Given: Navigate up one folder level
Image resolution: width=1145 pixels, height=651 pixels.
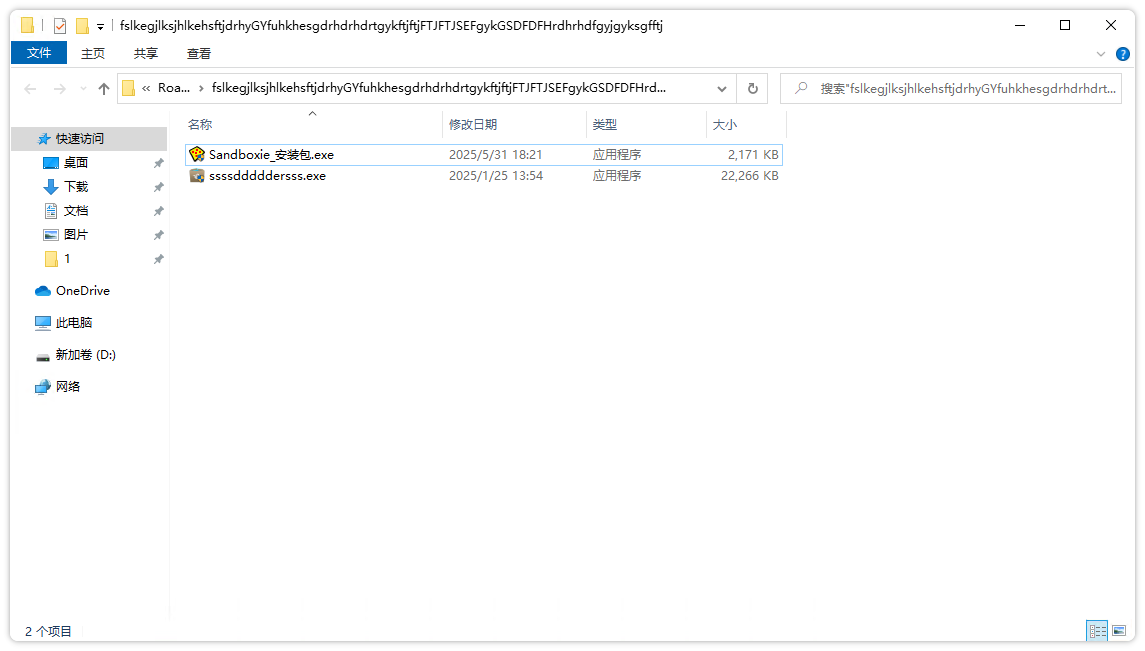Looking at the screenshot, I should click(x=103, y=88).
